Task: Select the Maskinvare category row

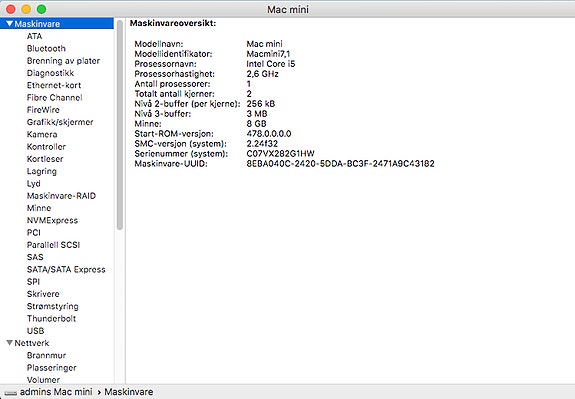Action: tap(57, 24)
